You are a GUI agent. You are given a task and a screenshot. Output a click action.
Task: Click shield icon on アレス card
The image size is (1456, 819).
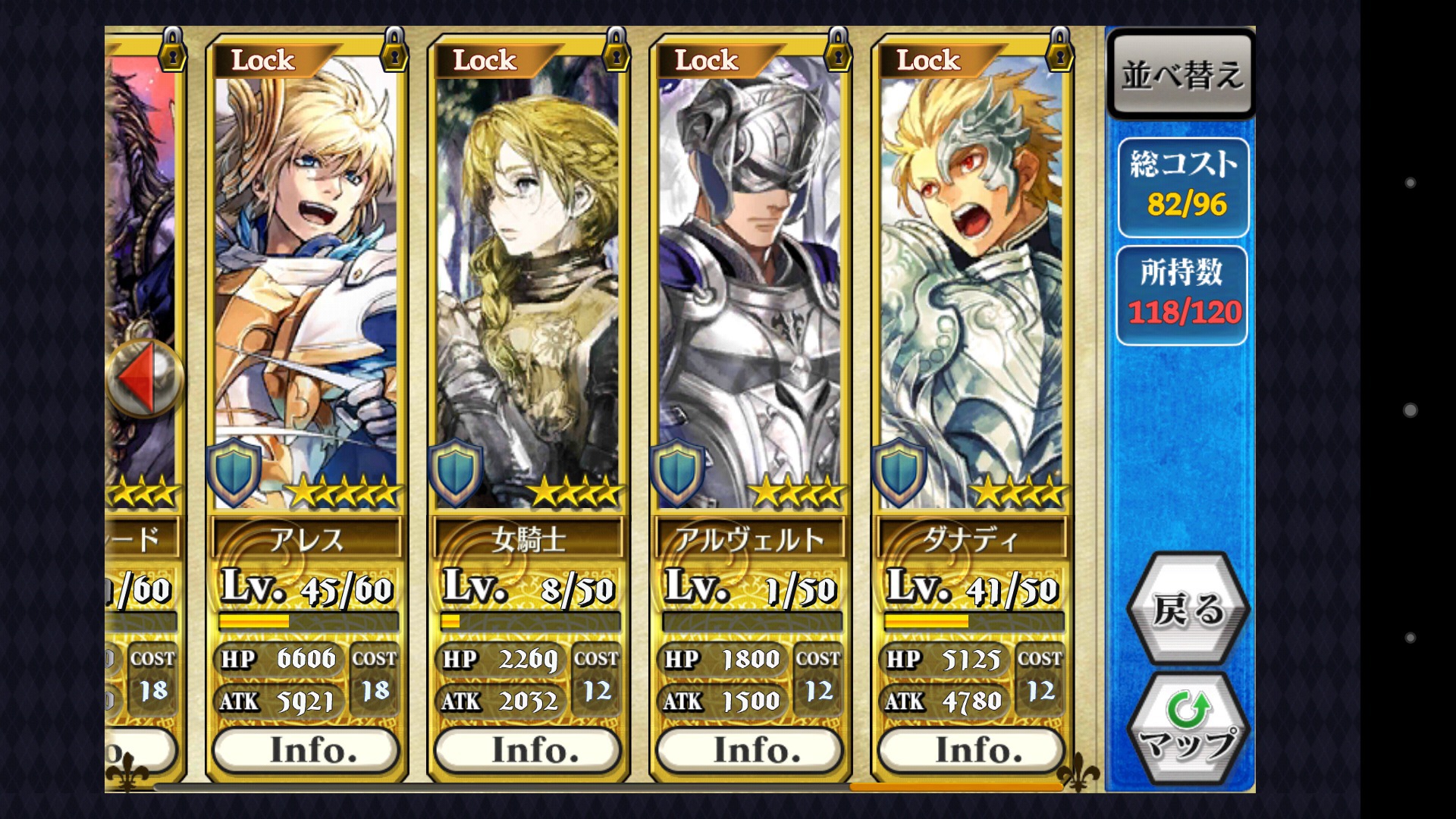(234, 472)
